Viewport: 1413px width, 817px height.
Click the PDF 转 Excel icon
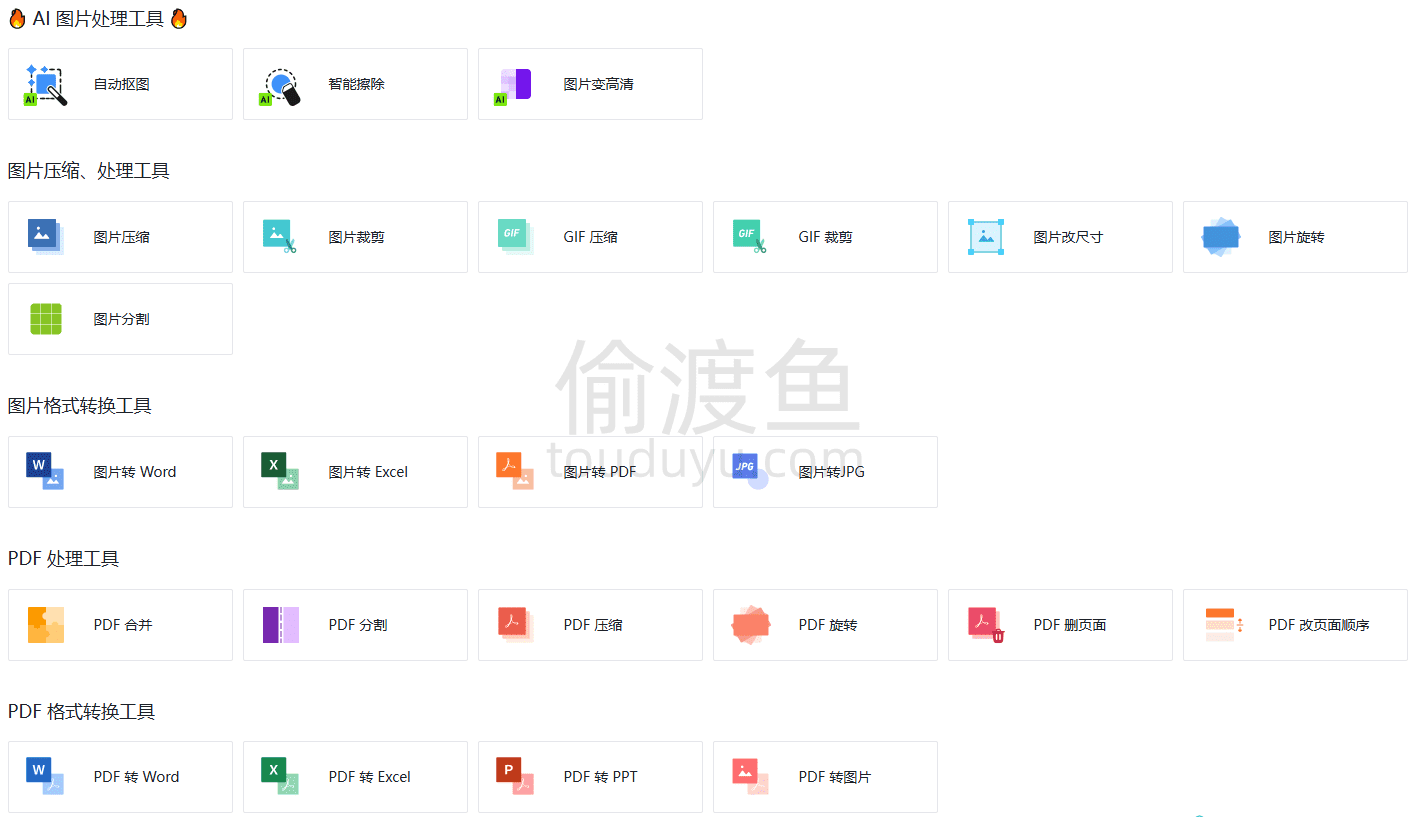[280, 777]
